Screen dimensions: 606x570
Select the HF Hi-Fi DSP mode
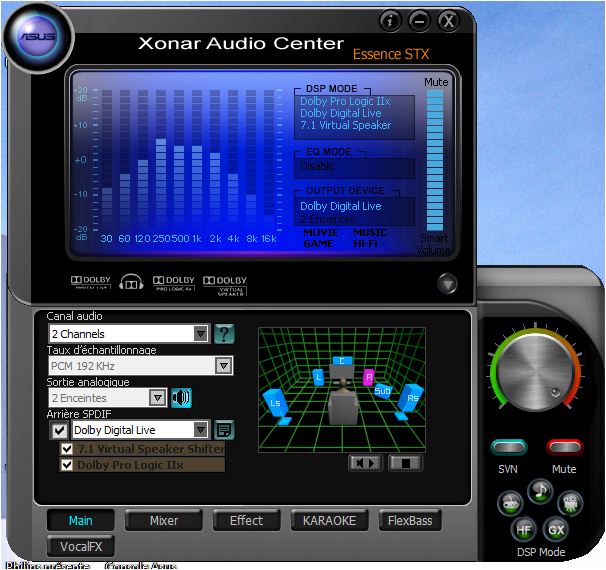[524, 529]
